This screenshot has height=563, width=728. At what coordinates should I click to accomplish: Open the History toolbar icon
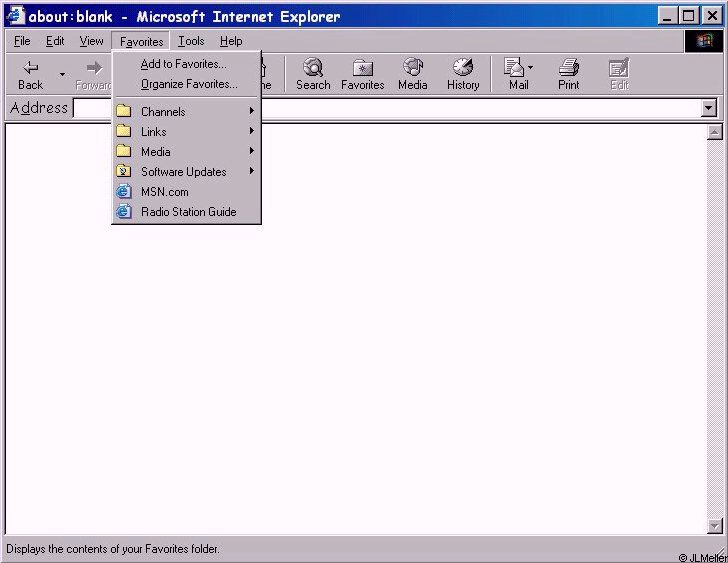click(x=463, y=67)
